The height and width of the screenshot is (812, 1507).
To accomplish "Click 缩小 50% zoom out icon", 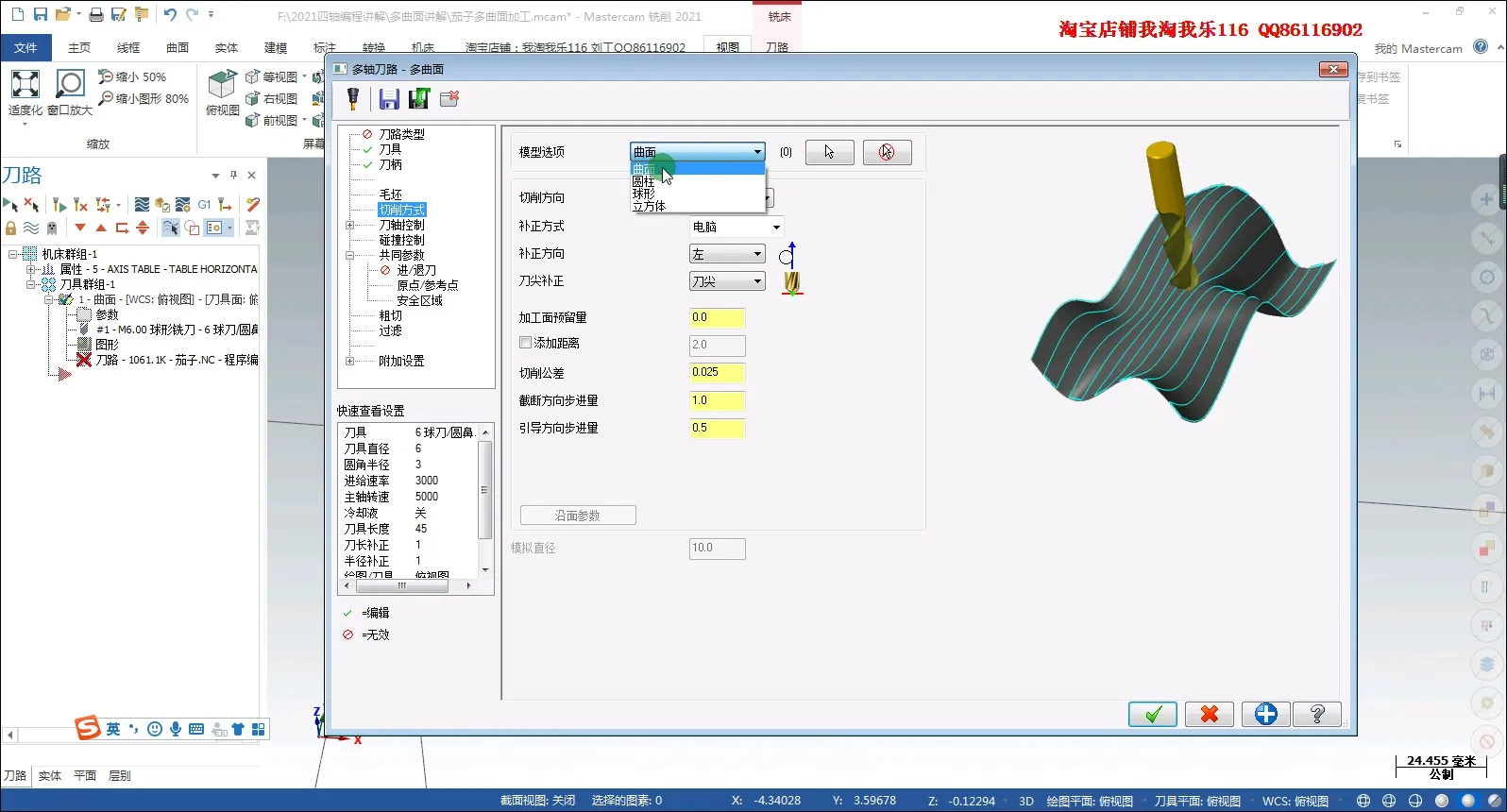I will point(132,76).
